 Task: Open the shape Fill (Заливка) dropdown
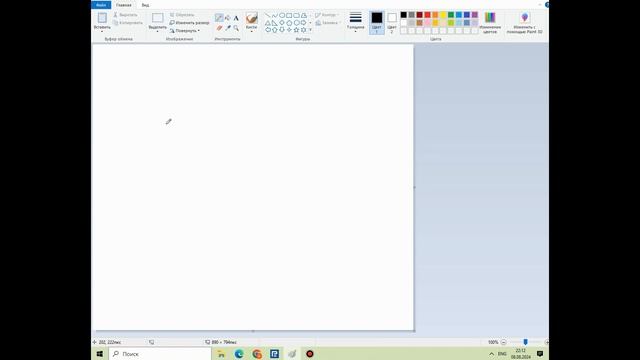(x=328, y=23)
